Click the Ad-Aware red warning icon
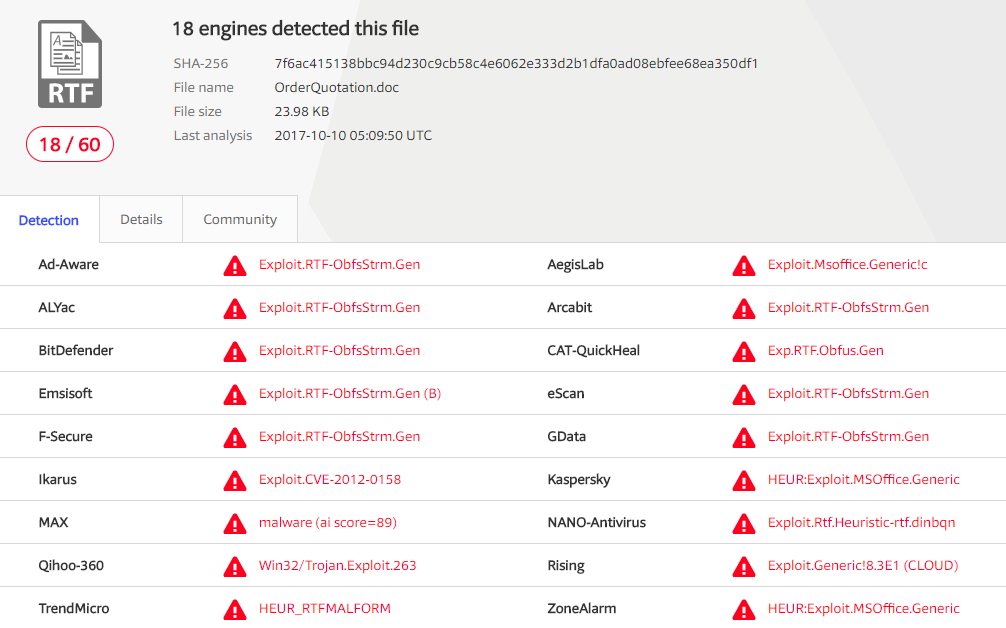Image resolution: width=1006 pixels, height=628 pixels. point(234,265)
